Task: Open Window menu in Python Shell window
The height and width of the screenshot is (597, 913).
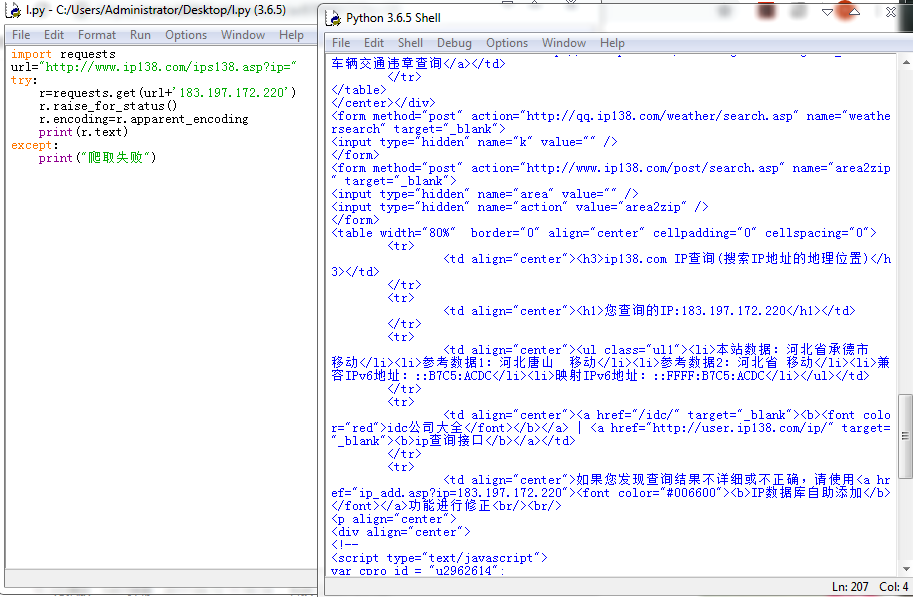Action: tap(564, 43)
